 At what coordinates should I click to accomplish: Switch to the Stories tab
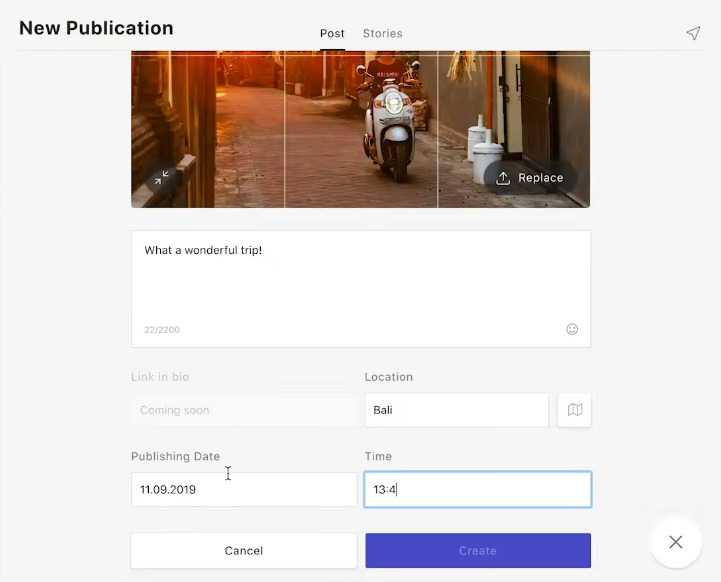(383, 34)
